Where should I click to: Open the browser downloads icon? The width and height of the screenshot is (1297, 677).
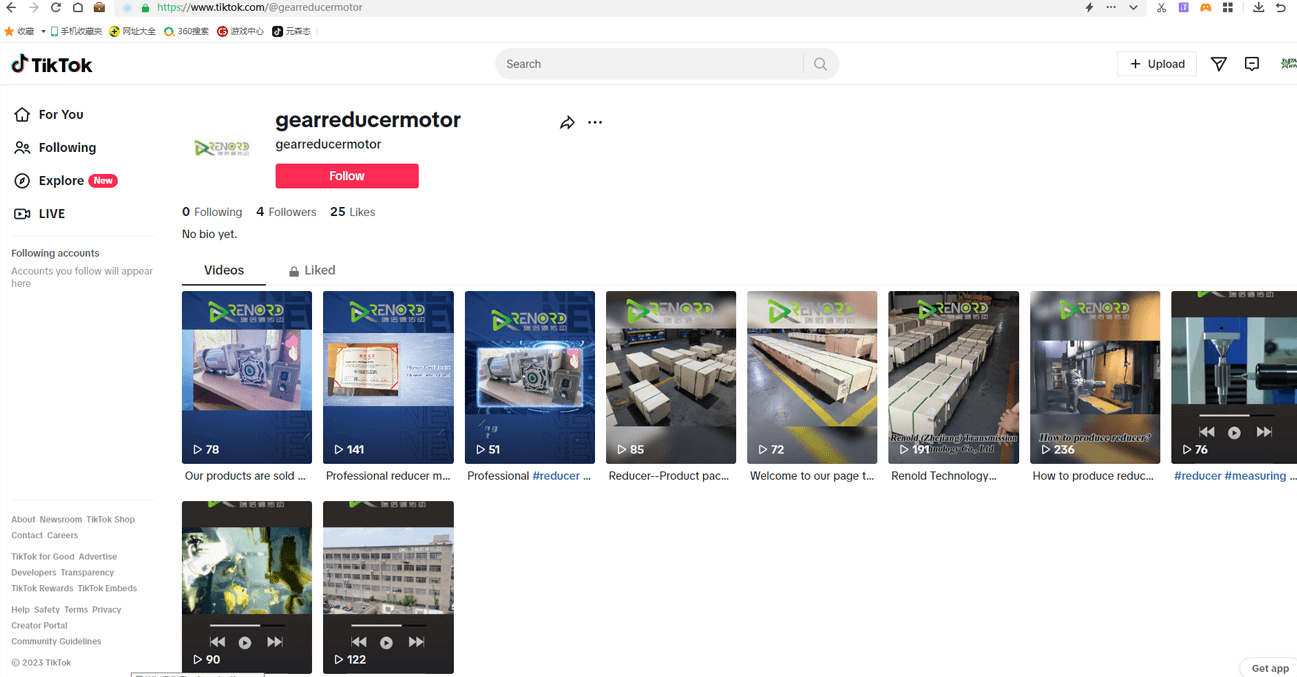tap(1258, 7)
